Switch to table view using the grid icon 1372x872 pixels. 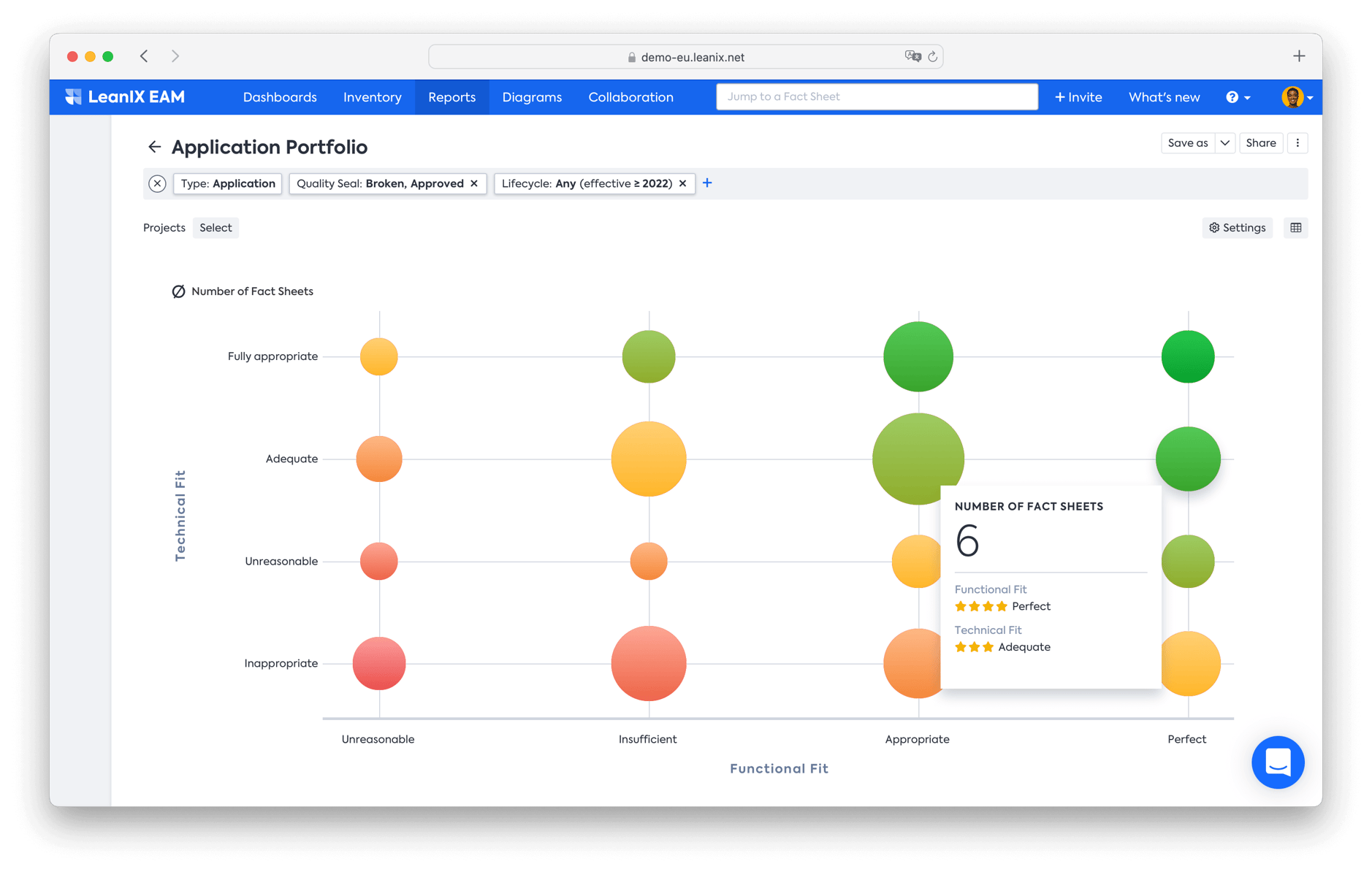[x=1295, y=227]
